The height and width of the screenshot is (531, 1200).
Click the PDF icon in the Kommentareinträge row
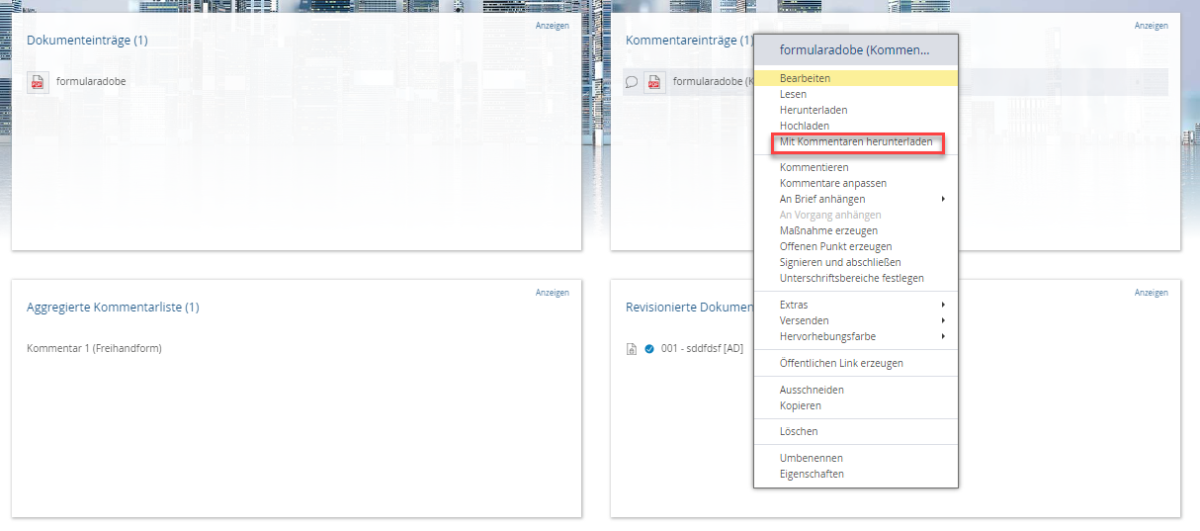click(654, 82)
